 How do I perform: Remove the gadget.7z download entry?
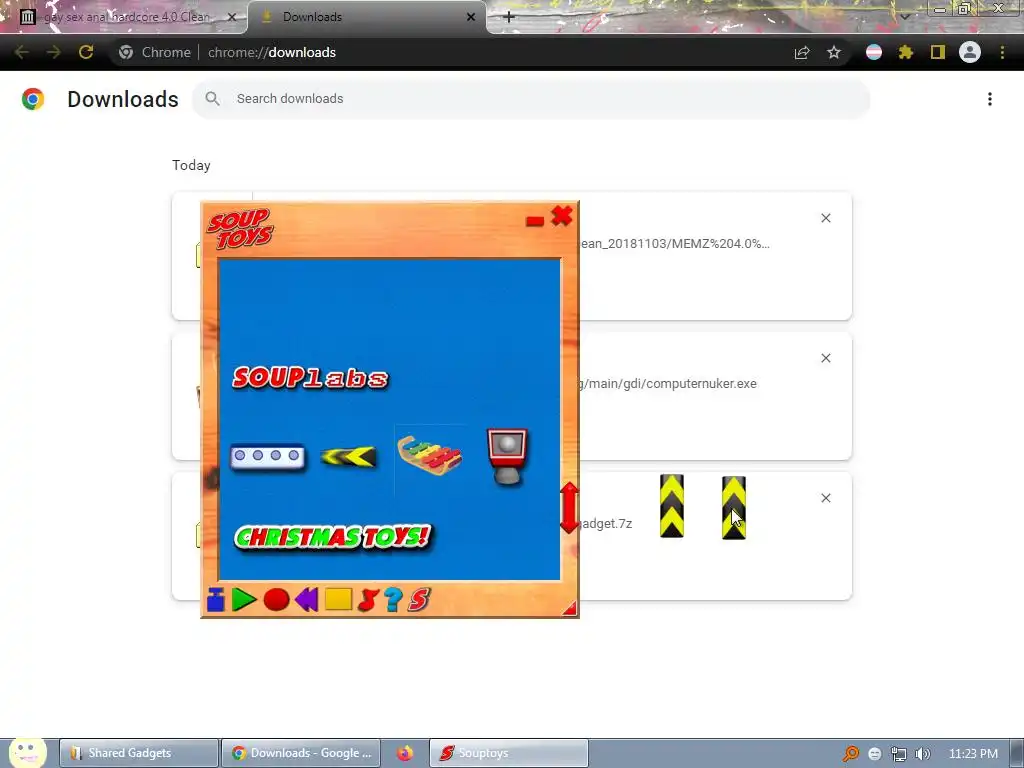826,498
